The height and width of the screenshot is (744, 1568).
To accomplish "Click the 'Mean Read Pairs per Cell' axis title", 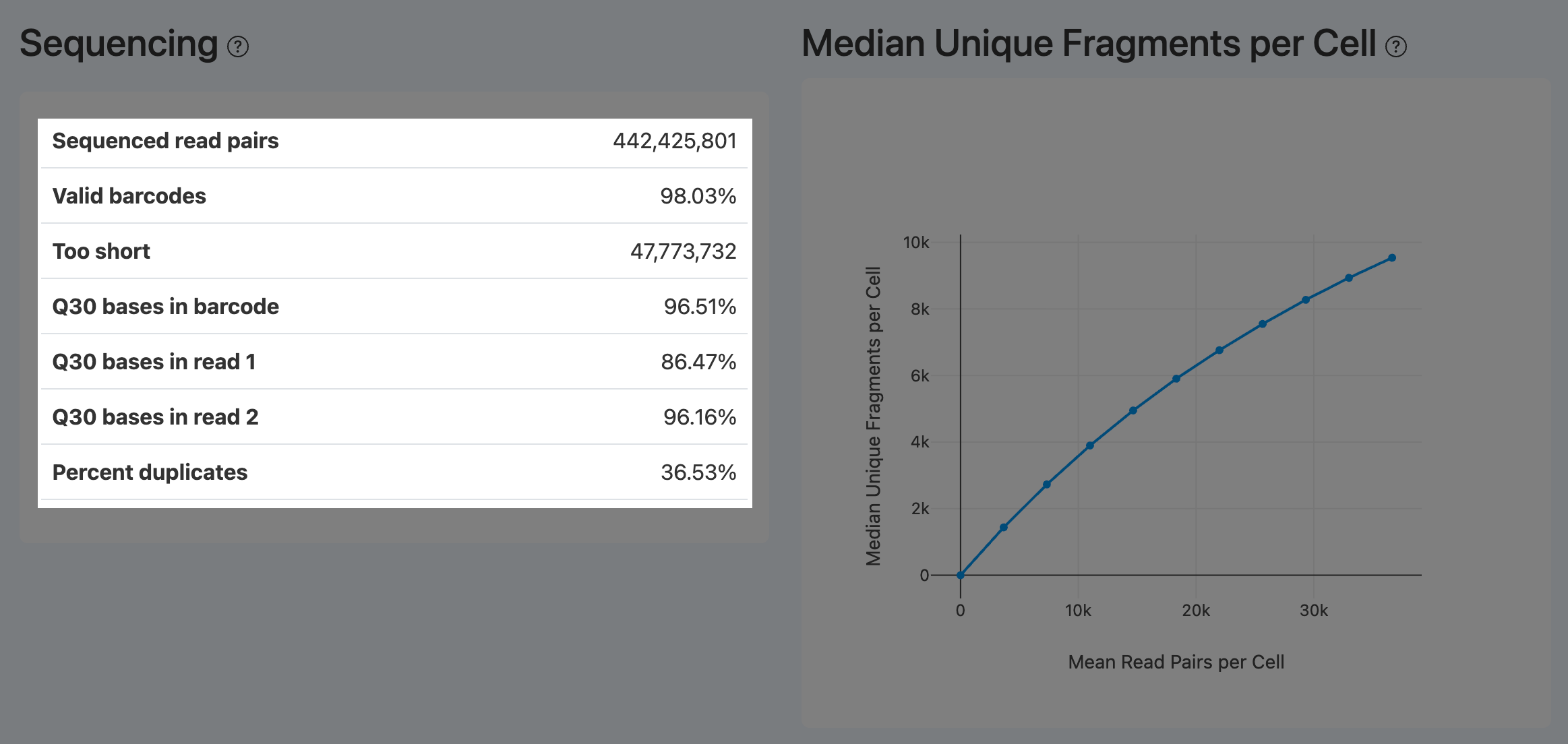I will point(1176,662).
